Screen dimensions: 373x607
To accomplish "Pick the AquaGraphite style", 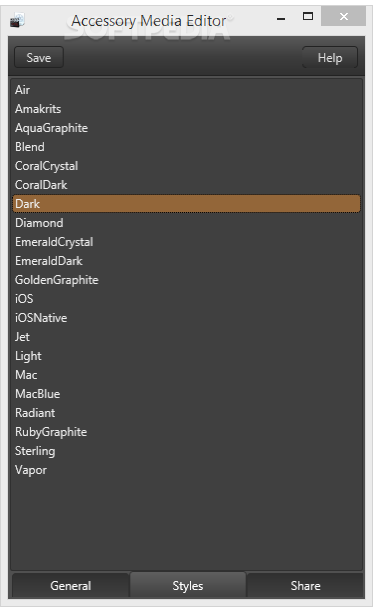I will pos(186,128).
